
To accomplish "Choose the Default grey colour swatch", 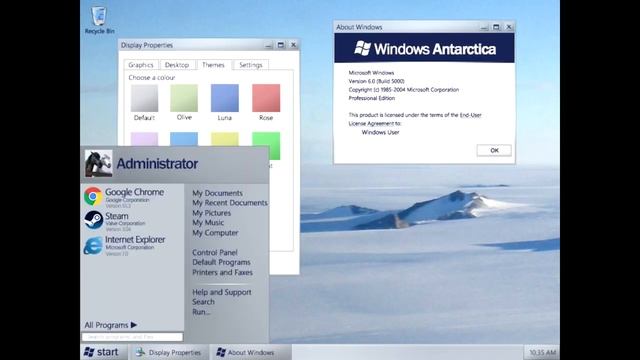I will pos(144,98).
